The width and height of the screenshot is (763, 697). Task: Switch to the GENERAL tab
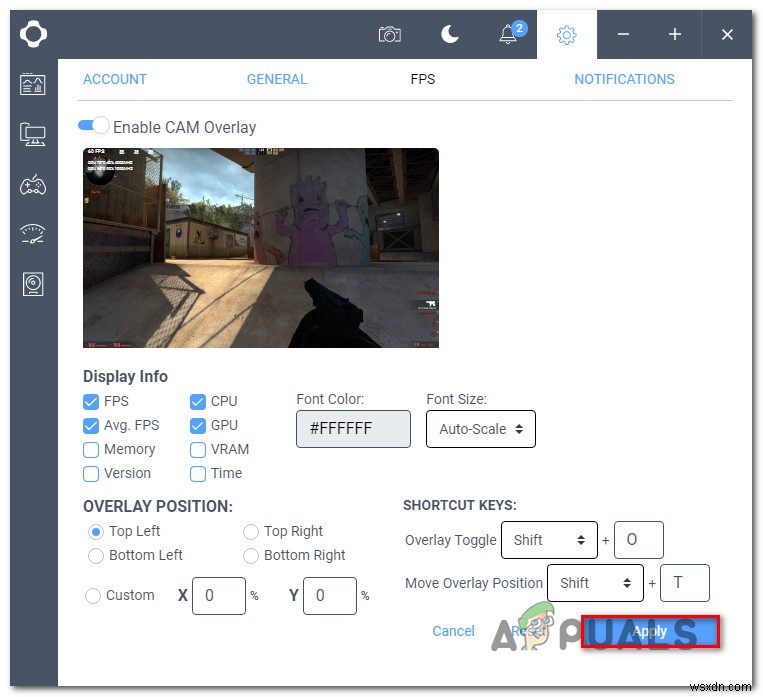276,79
